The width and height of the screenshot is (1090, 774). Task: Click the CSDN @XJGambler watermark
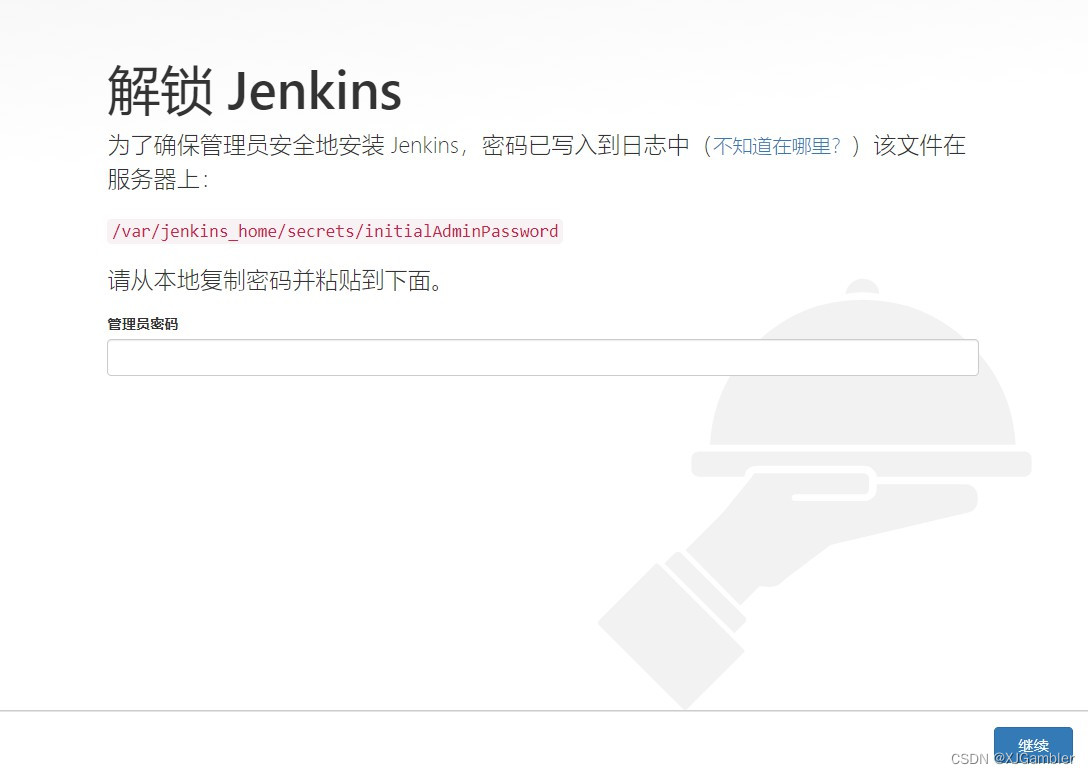point(1012,758)
